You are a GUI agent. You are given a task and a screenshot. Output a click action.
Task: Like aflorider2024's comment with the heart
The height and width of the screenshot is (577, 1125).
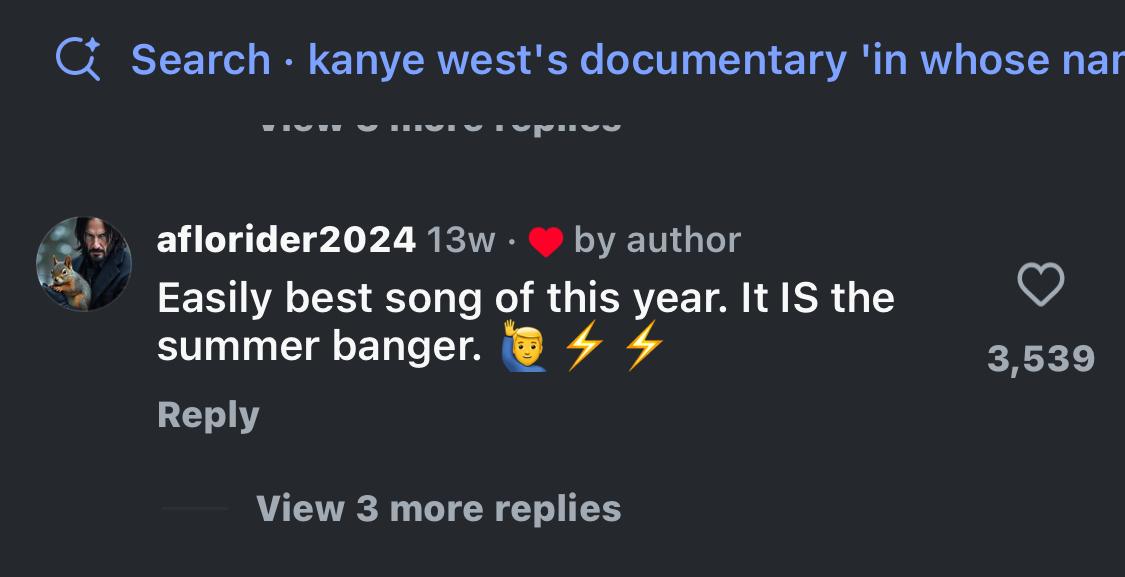tap(1040, 287)
